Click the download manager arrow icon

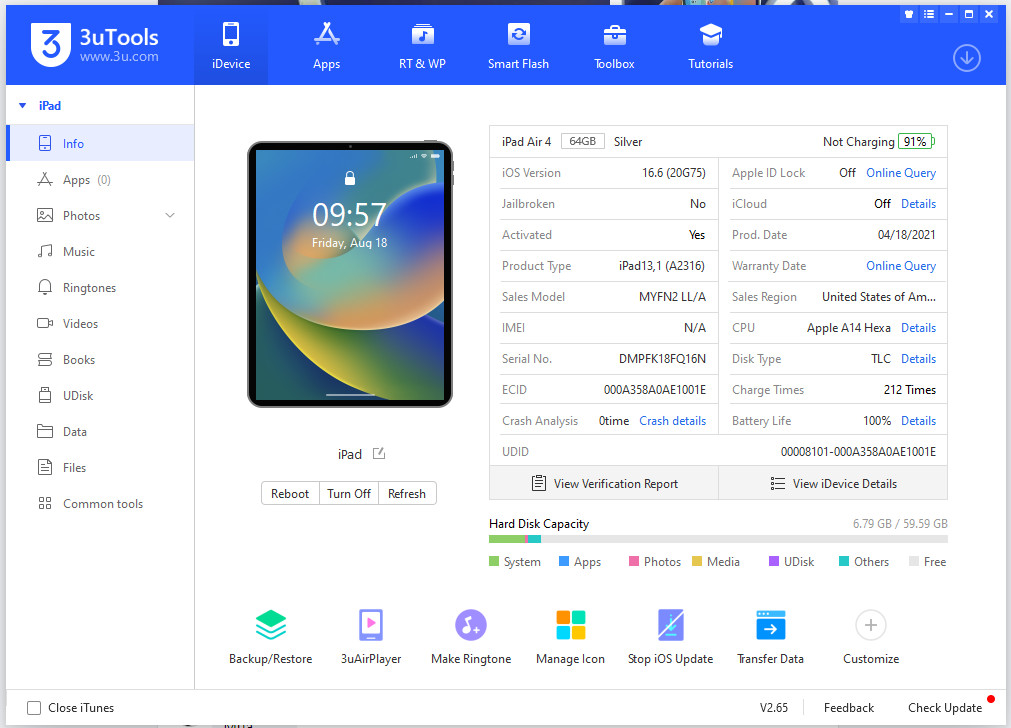click(x=967, y=59)
